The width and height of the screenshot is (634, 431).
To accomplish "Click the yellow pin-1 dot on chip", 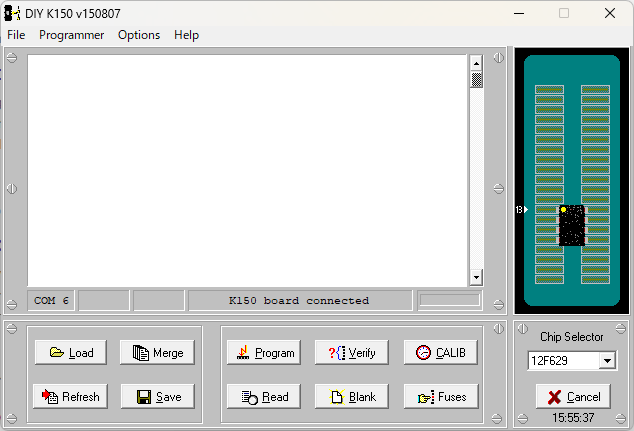I will pyautogui.click(x=563, y=209).
